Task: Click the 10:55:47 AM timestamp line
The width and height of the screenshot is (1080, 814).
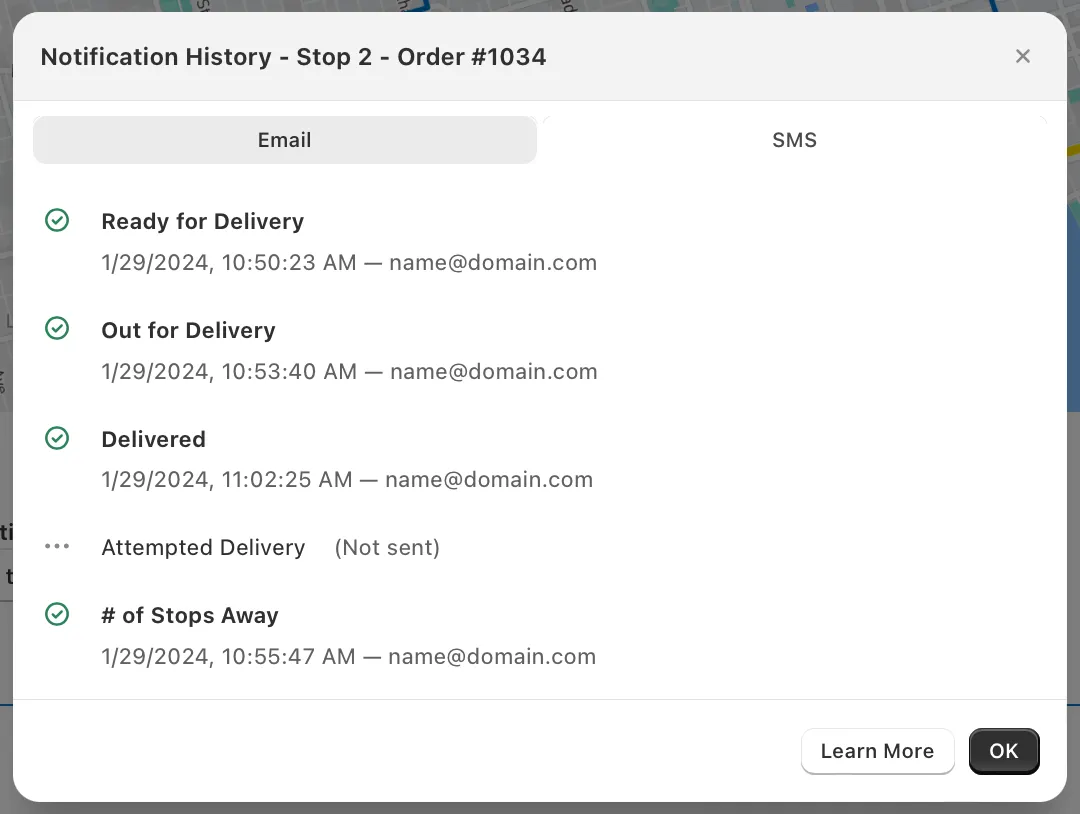Action: pos(349,656)
